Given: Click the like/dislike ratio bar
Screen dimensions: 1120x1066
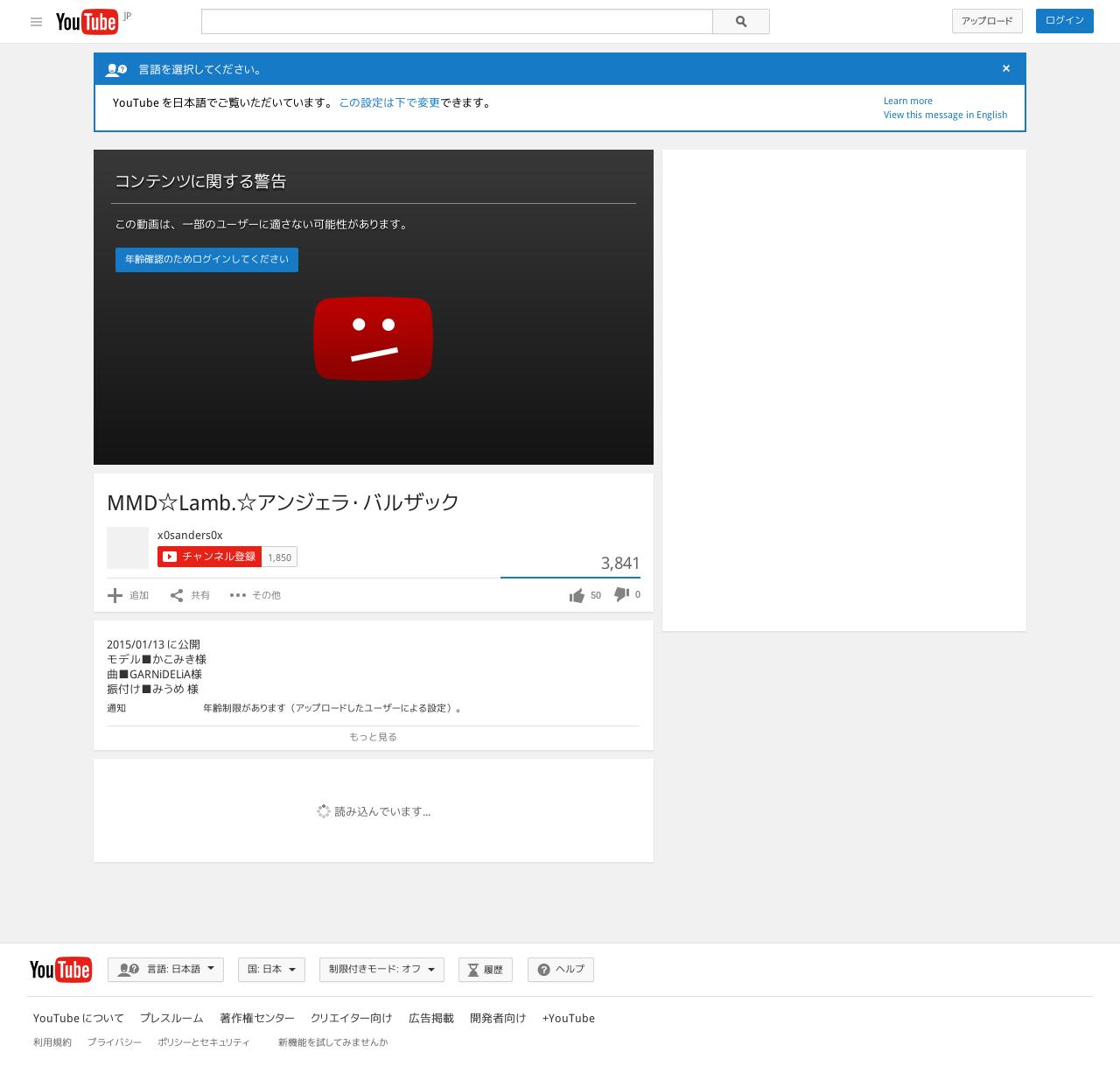Looking at the screenshot, I should 570,578.
